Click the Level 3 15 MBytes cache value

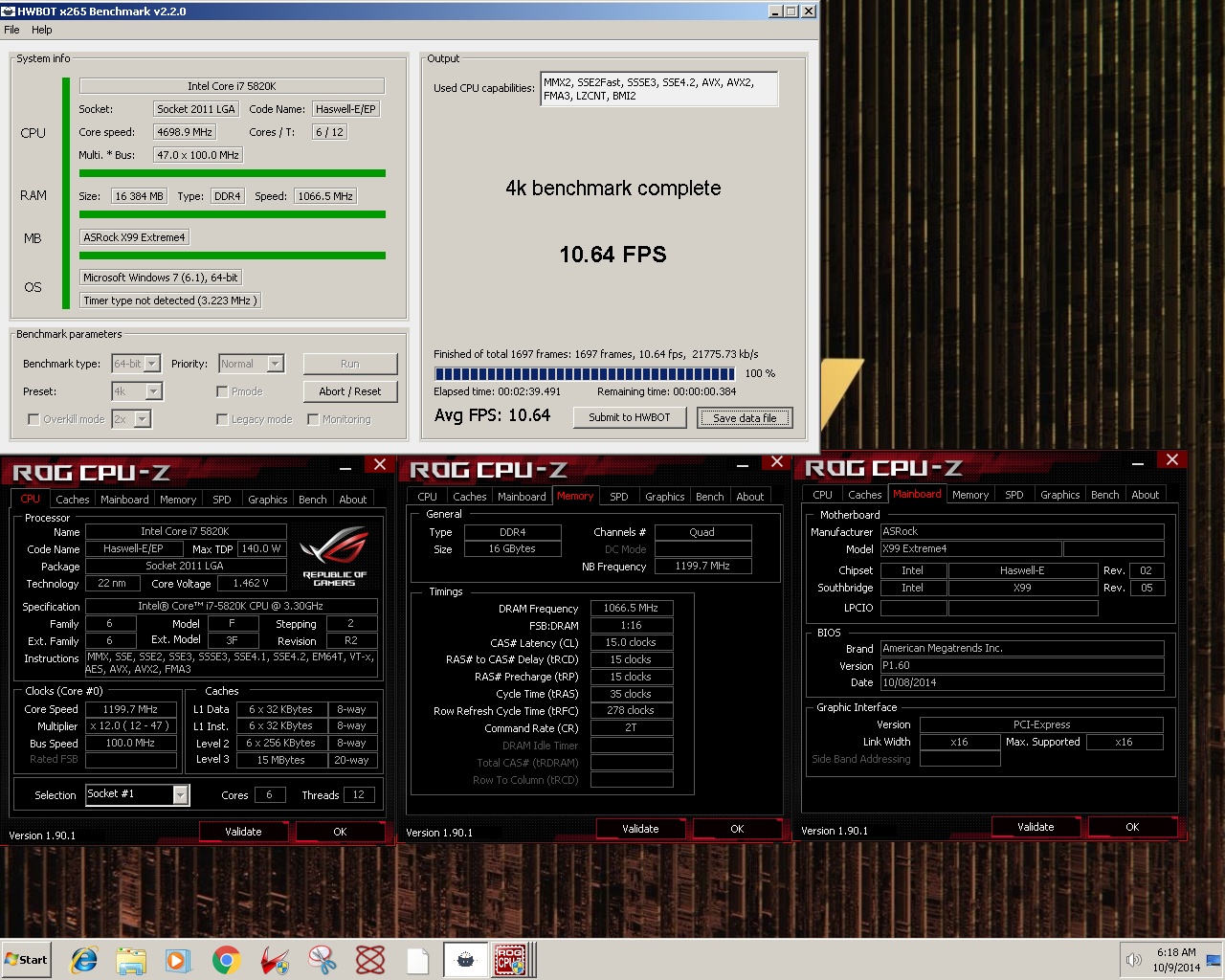point(281,760)
